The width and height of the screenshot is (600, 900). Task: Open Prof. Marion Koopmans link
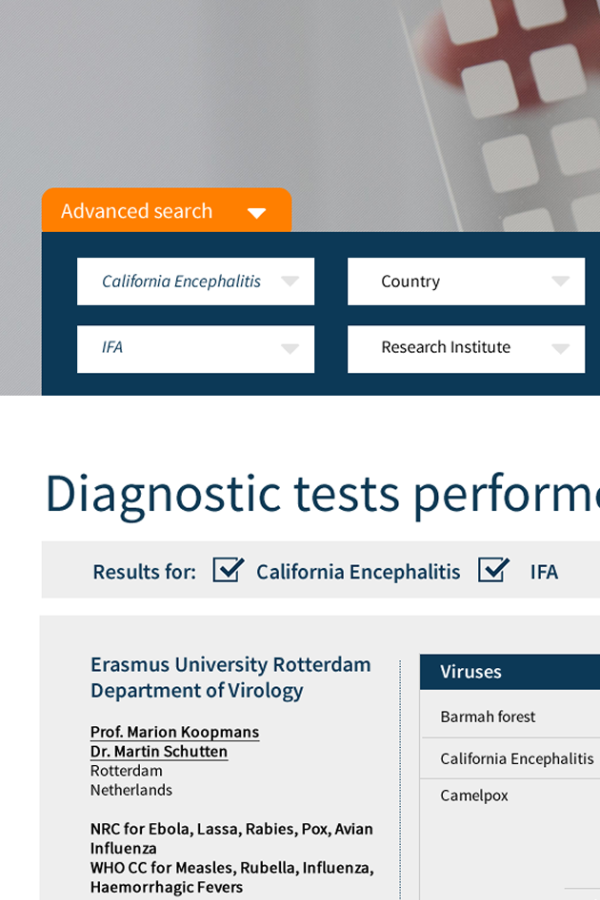tap(175, 732)
